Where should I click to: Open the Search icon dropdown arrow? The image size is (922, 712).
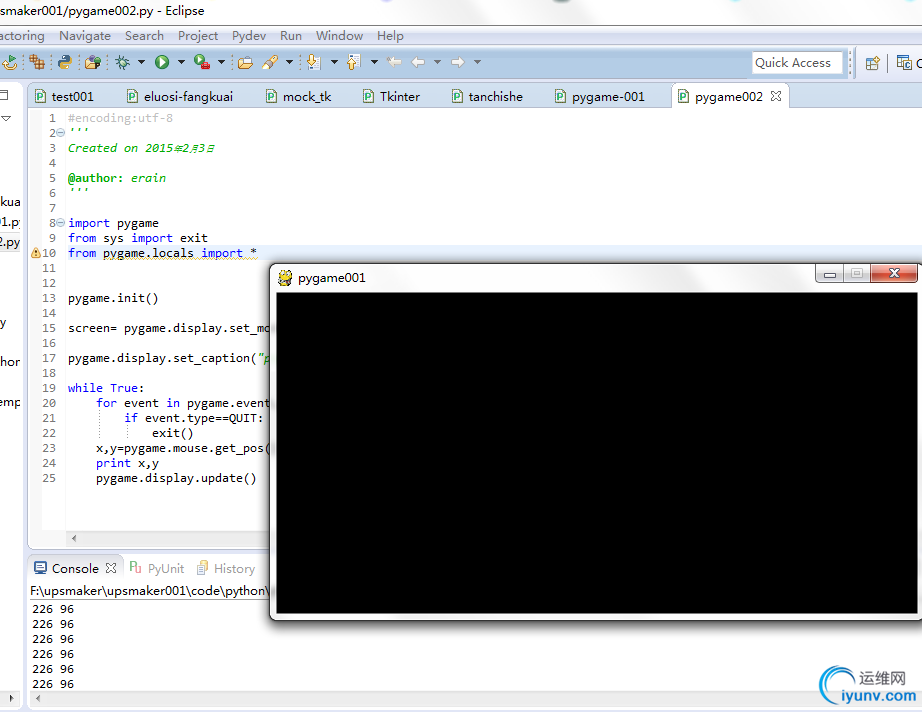click(289, 62)
